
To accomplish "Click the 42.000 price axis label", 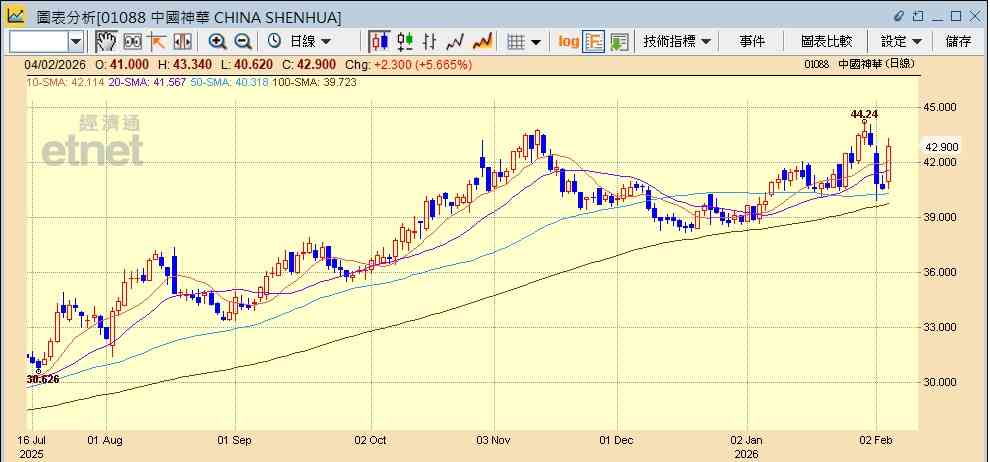I will click(940, 163).
